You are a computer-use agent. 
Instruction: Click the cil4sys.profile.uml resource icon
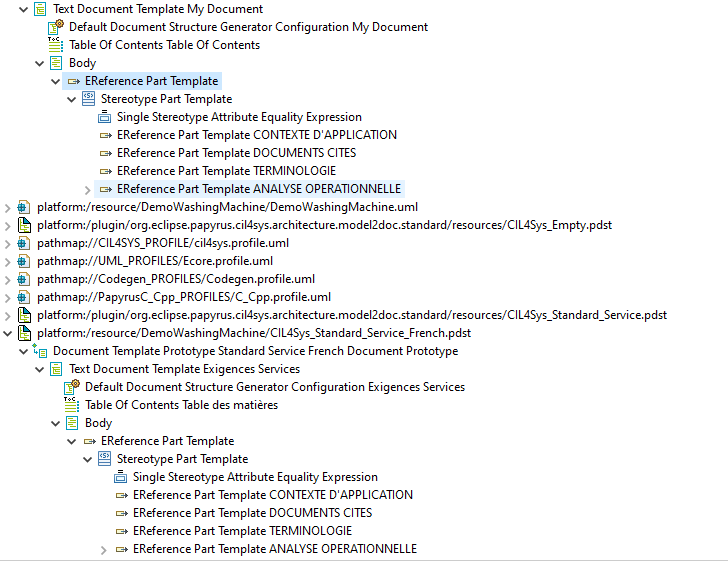pos(24,243)
